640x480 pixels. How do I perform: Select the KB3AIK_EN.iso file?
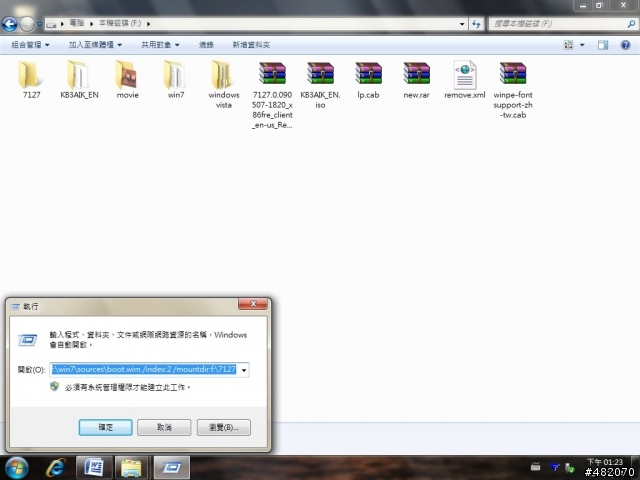tap(320, 85)
